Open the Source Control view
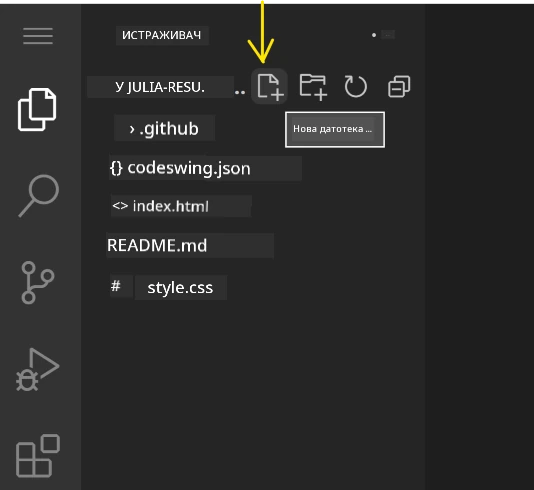Screen dimensions: 534x490 click(x=37, y=283)
